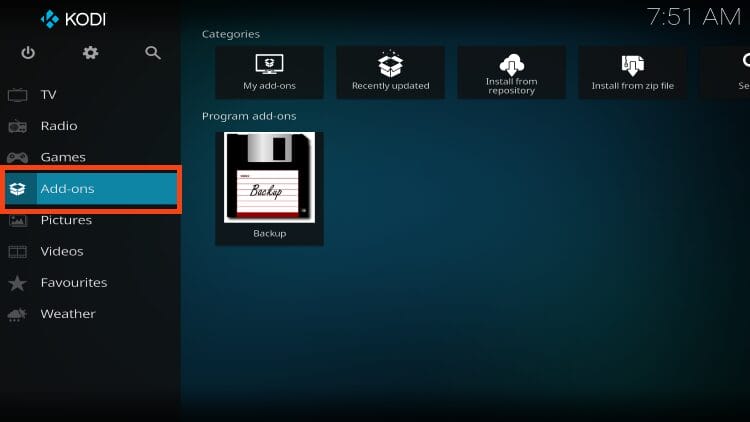Click the Kodi logo
Image resolution: width=750 pixels, height=422 pixels.
coord(73,19)
